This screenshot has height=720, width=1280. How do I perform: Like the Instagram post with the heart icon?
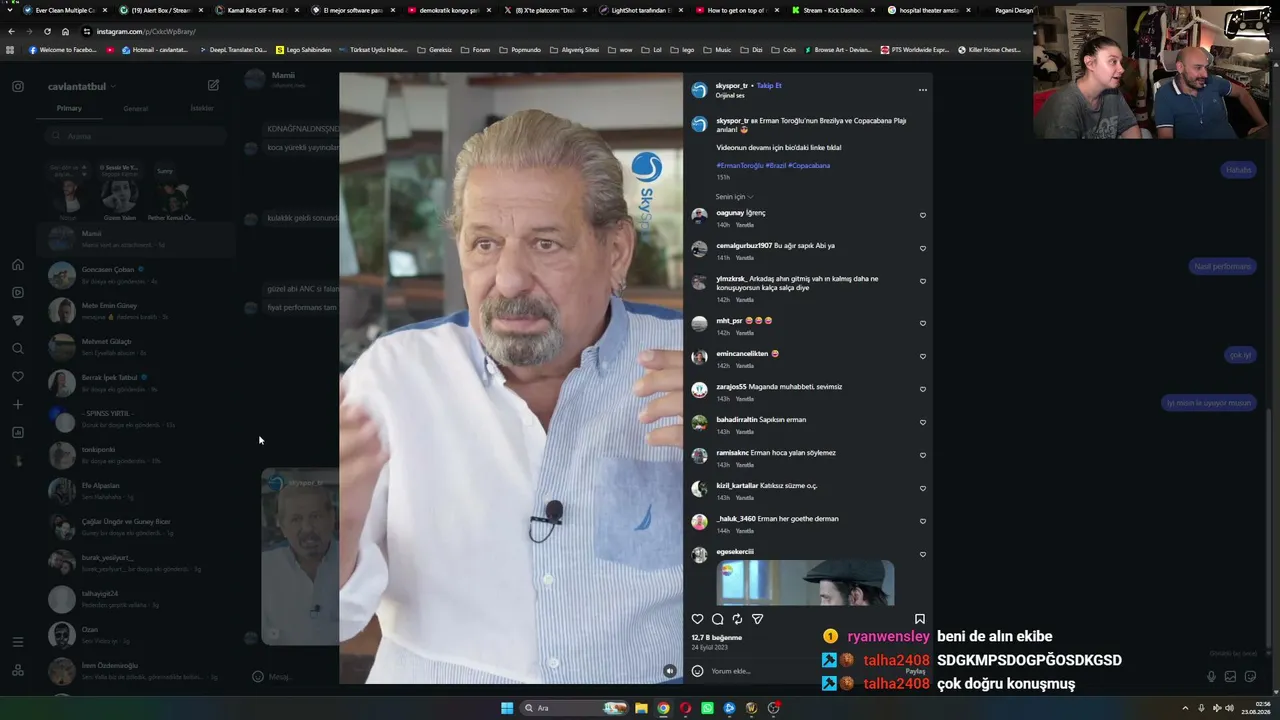(697, 619)
